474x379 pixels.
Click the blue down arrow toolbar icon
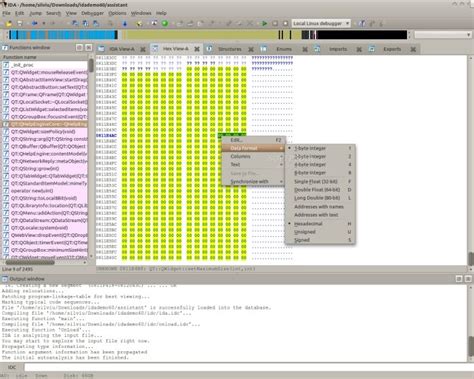[125, 24]
